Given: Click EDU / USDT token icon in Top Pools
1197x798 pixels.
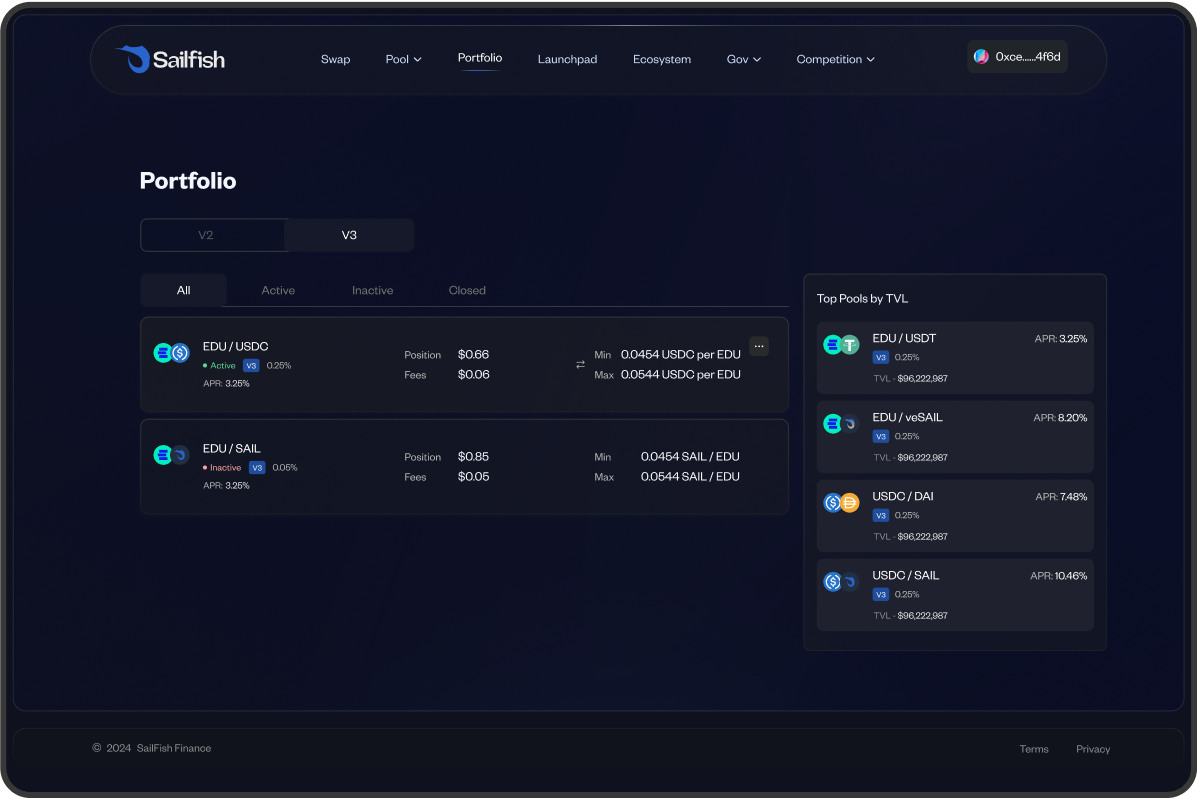Looking at the screenshot, I should pyautogui.click(x=841, y=345).
